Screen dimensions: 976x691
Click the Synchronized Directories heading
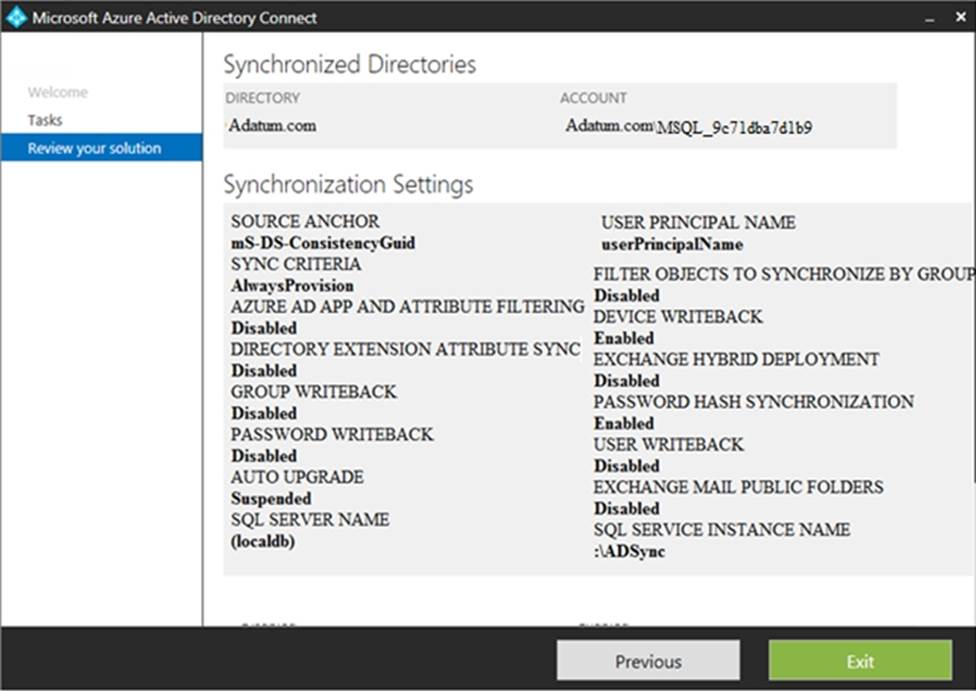(349, 65)
